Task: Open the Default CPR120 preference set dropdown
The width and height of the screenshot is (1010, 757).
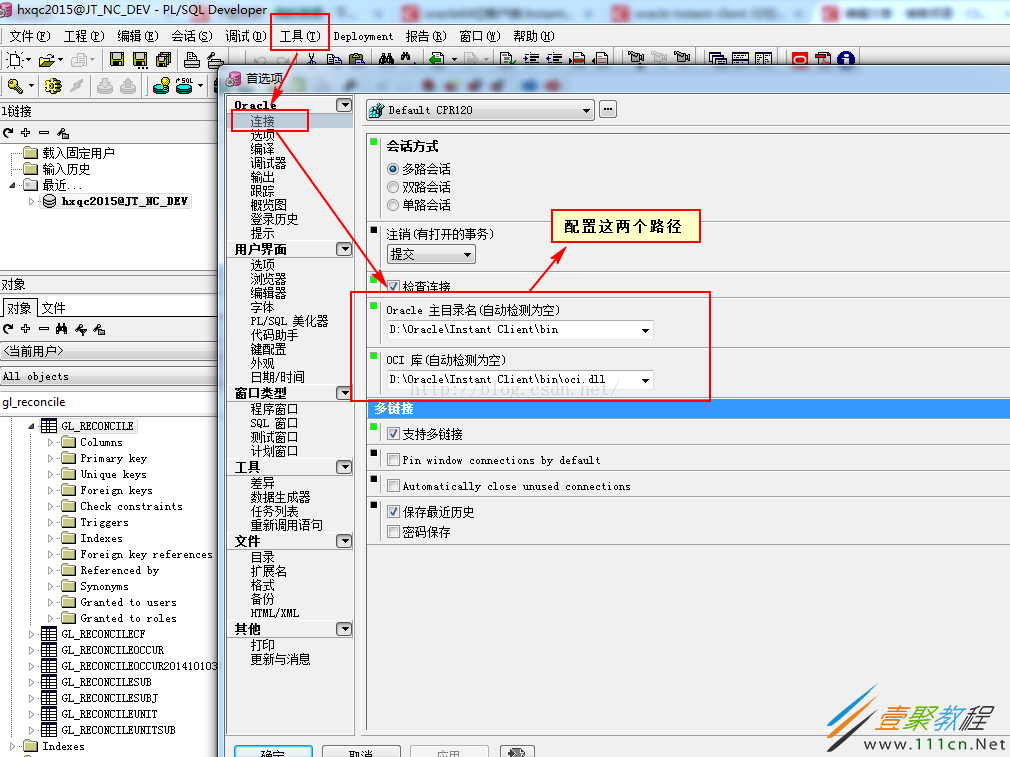Action: tap(586, 110)
